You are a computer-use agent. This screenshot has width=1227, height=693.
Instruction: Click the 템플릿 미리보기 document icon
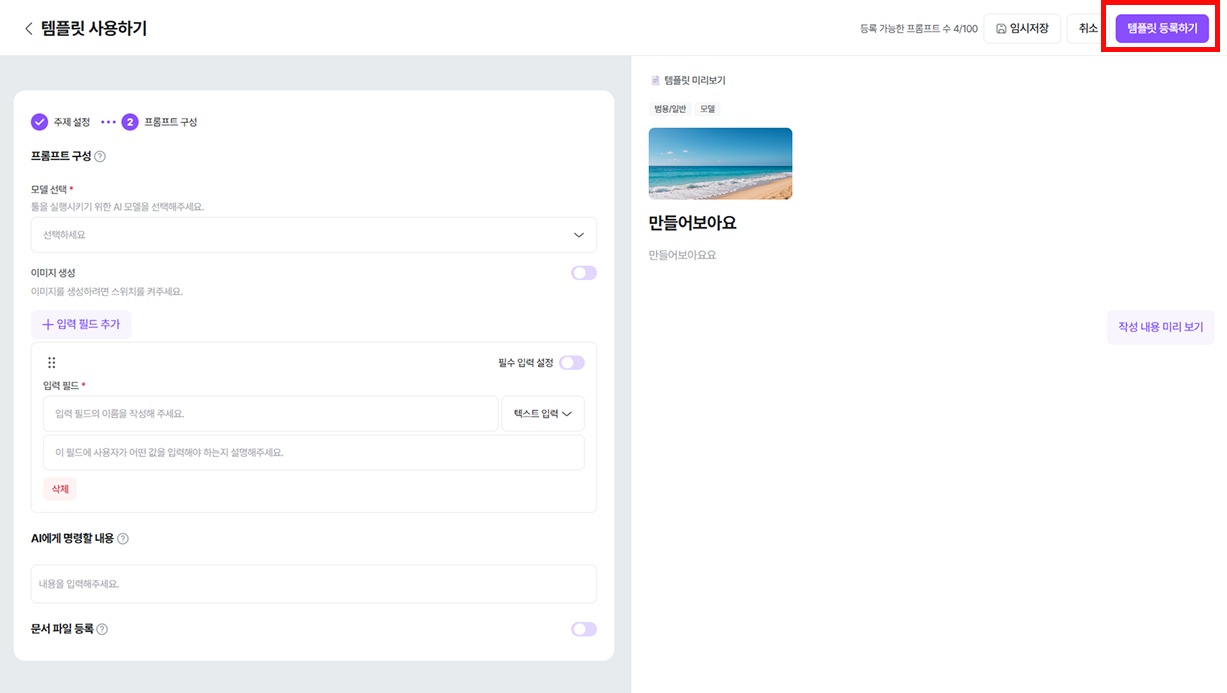click(x=656, y=80)
